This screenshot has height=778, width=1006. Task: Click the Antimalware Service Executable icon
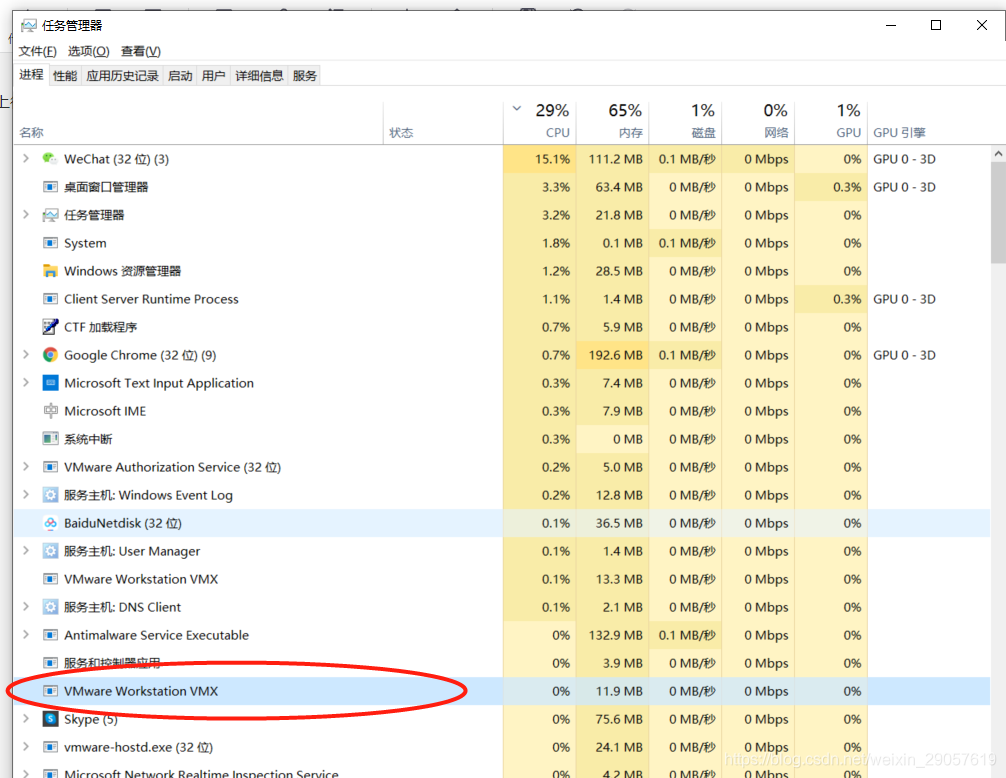50,635
